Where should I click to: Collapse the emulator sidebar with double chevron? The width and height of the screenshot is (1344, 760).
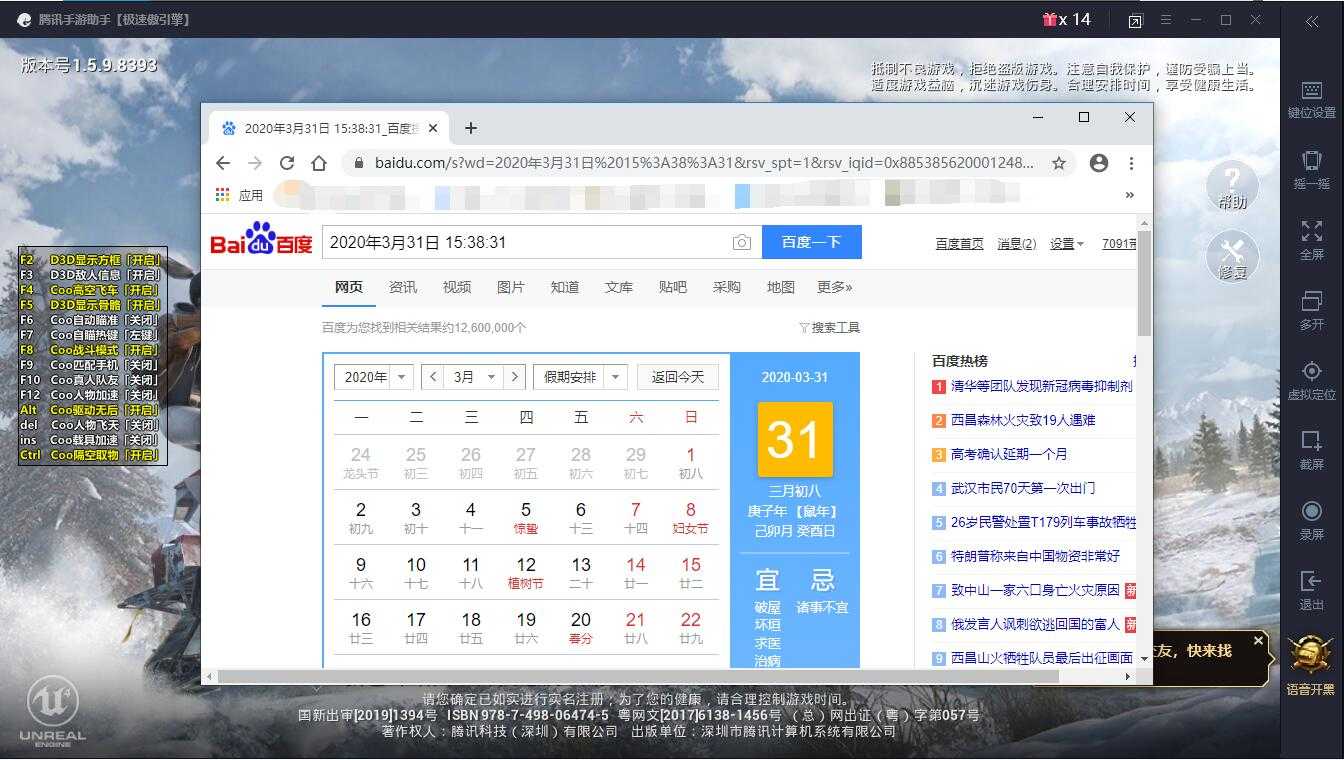1311,21
